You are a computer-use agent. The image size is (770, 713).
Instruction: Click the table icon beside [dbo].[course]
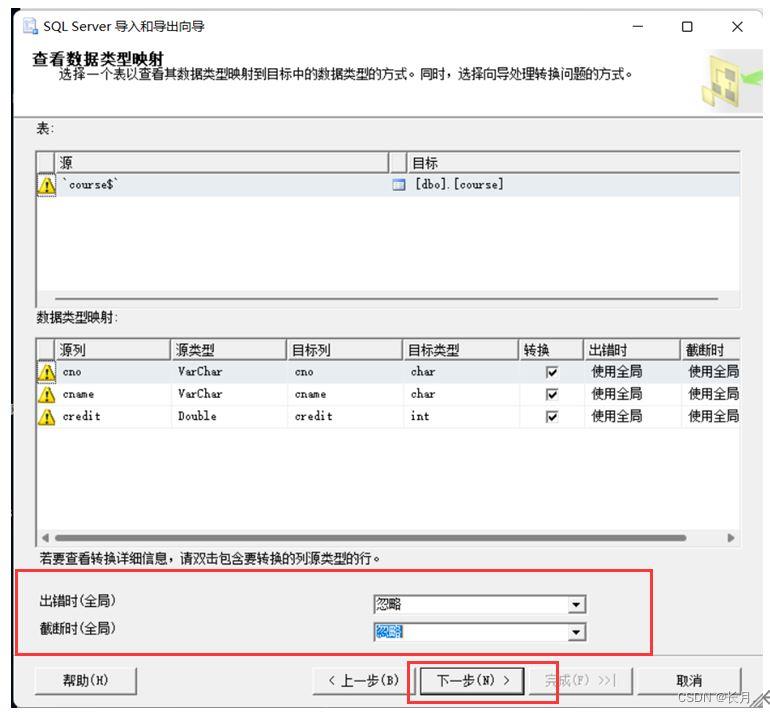(400, 184)
